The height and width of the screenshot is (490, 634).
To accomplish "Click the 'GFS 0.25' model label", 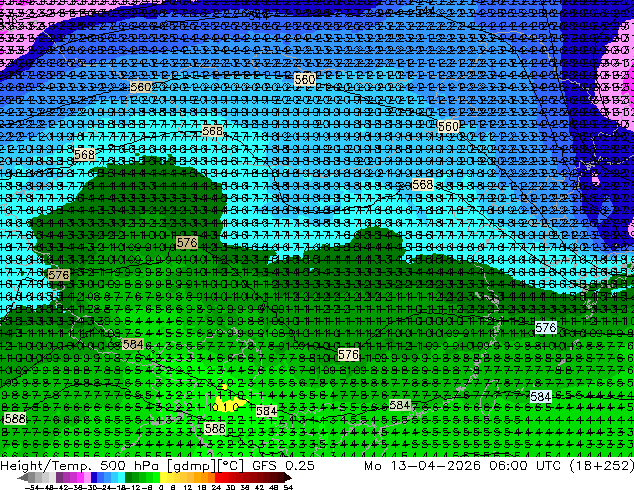I will pyautogui.click(x=283, y=465).
